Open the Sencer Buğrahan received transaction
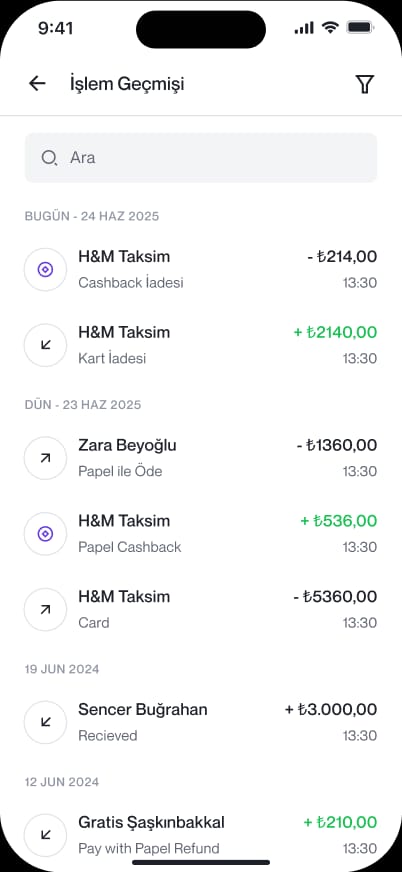This screenshot has height=872, width=402. point(201,722)
